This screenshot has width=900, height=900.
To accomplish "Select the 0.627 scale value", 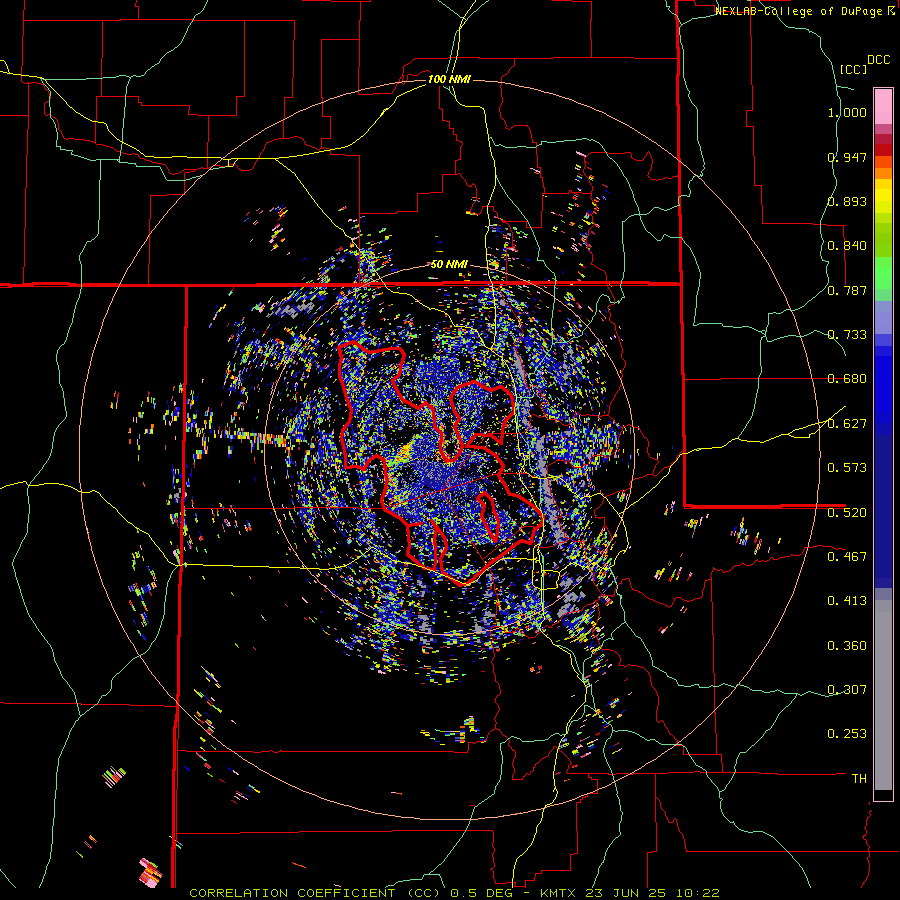I will click(847, 424).
